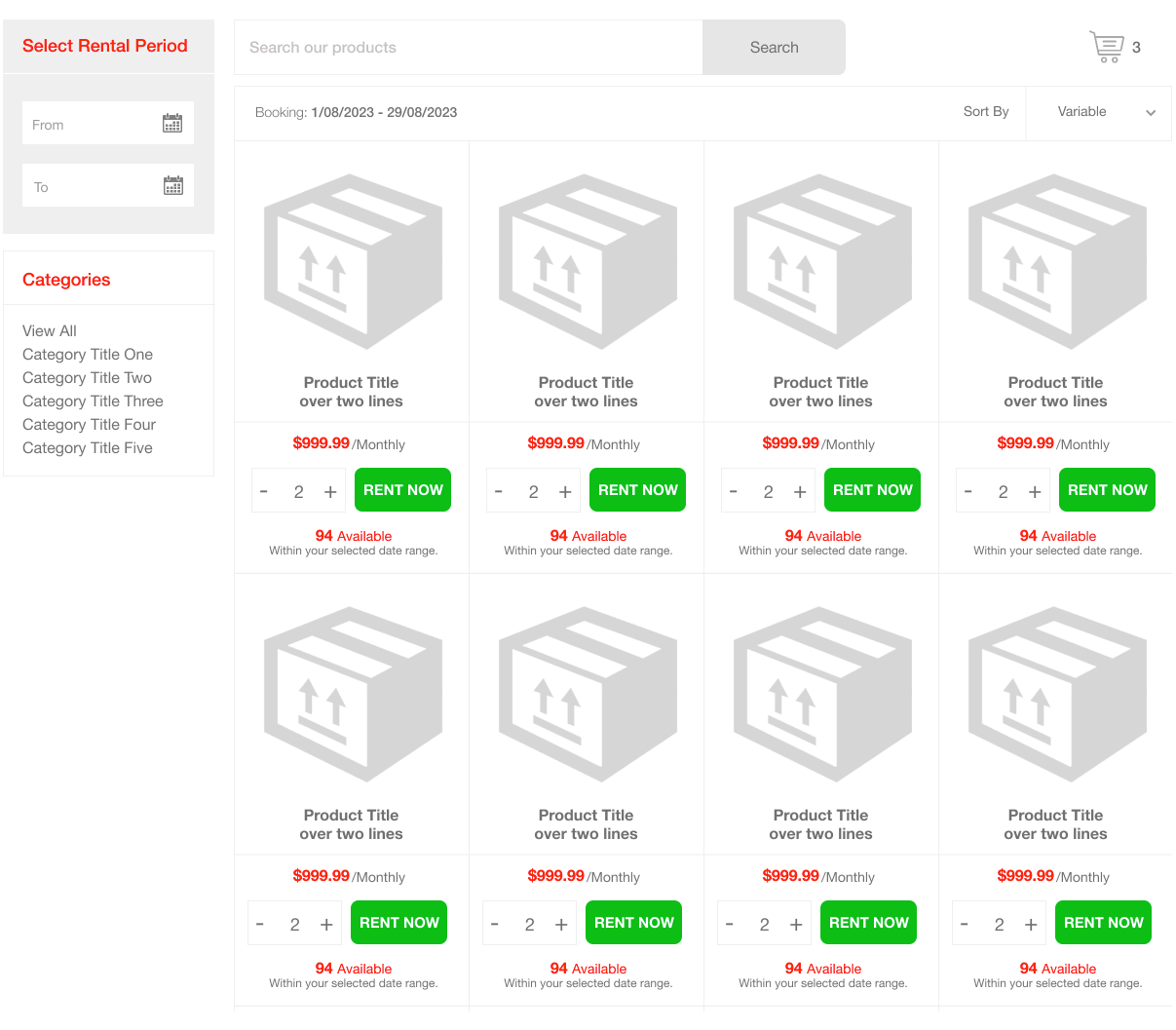
Task: Open the Sort By Variable dropdown
Action: point(1099,112)
